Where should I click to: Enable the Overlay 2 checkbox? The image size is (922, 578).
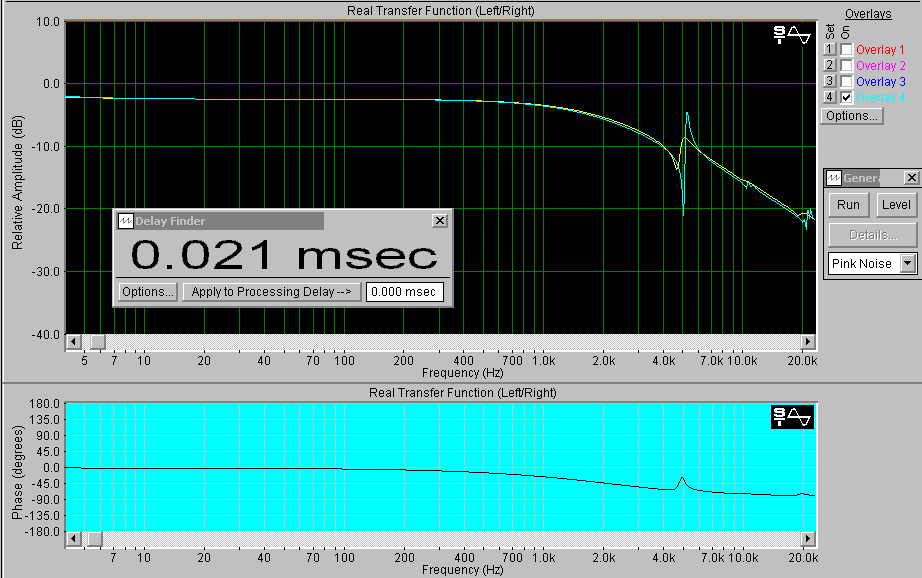coord(846,65)
